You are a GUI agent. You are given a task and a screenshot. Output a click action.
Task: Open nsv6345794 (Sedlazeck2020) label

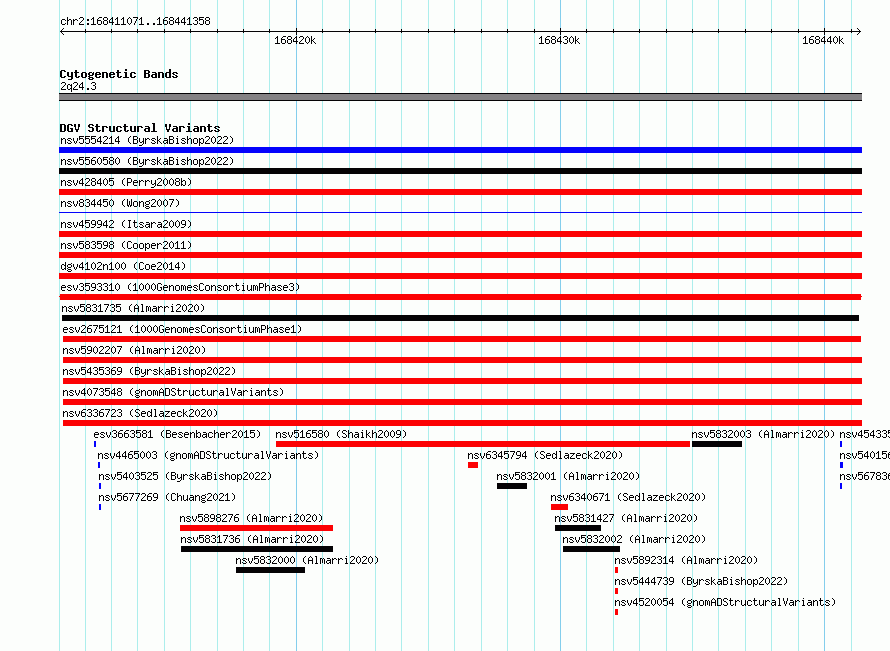pyautogui.click(x=545, y=455)
